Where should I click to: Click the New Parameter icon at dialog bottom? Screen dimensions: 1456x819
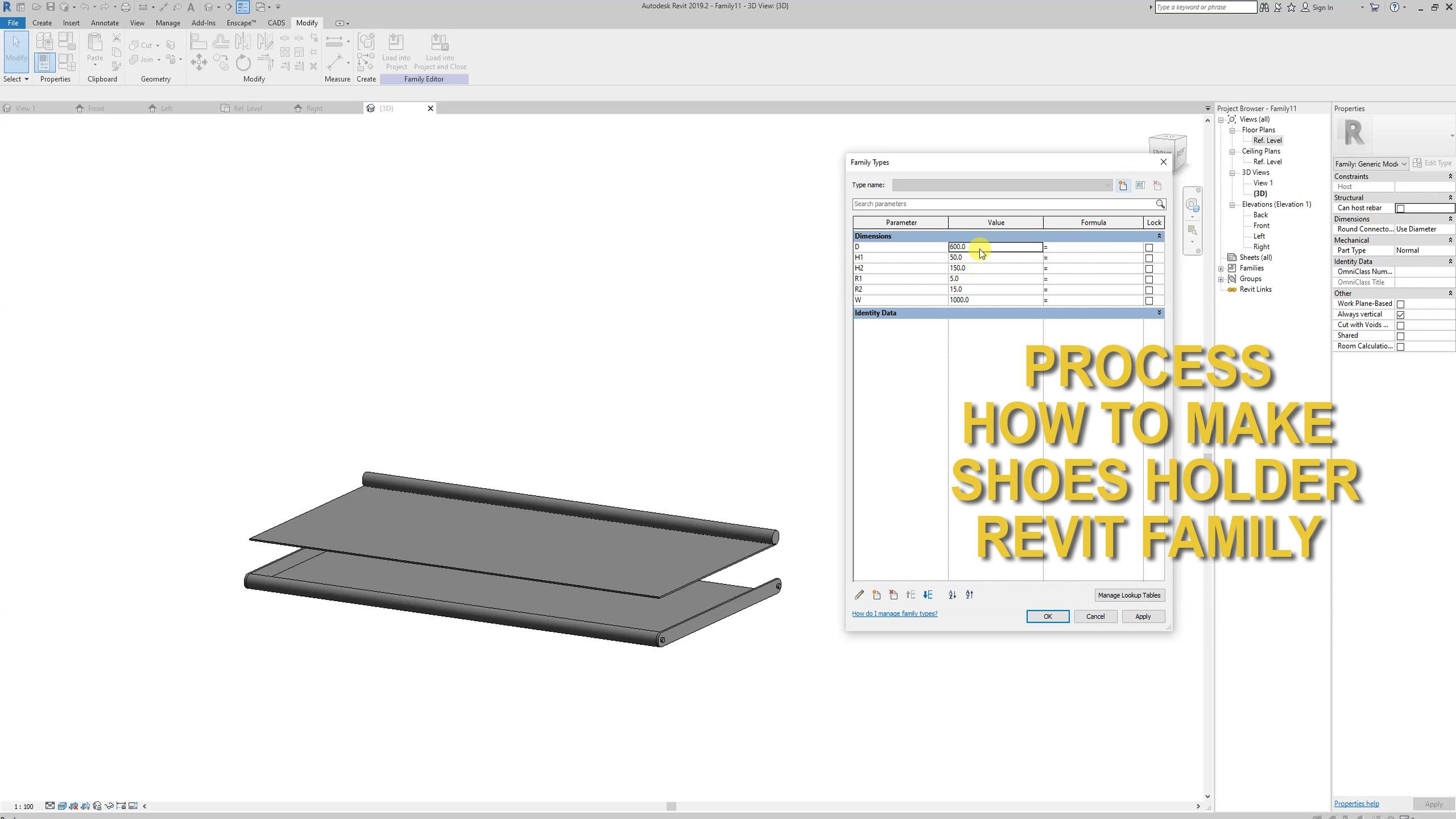(876, 595)
